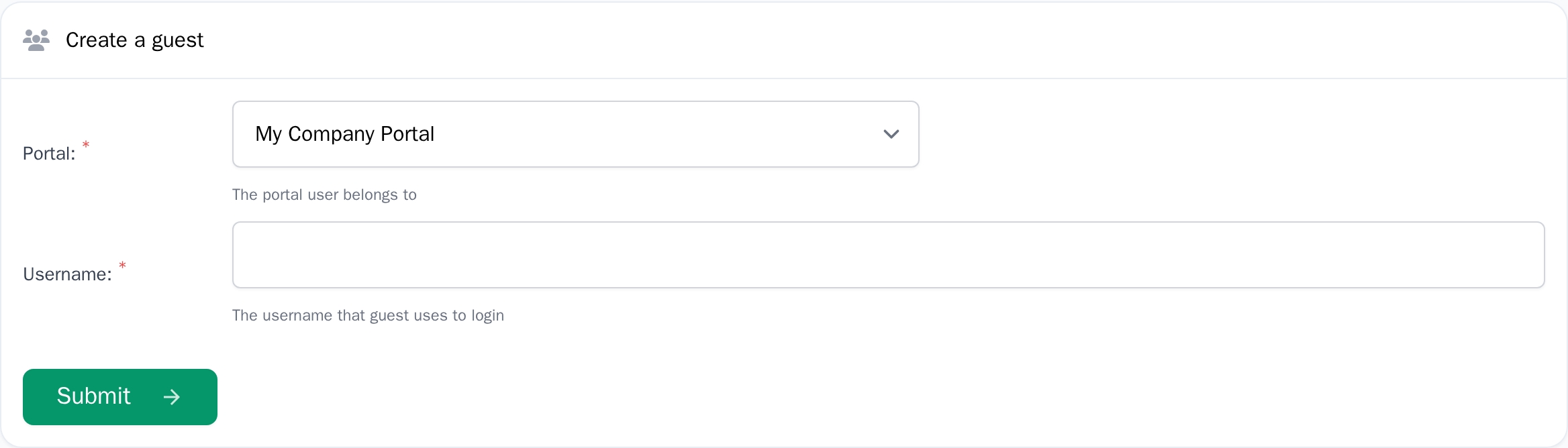
Task: Click the people silhouette icon in the header
Action: (36, 40)
